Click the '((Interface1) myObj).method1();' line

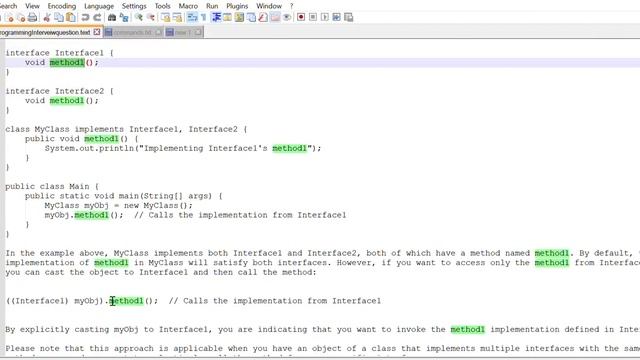coord(193,301)
